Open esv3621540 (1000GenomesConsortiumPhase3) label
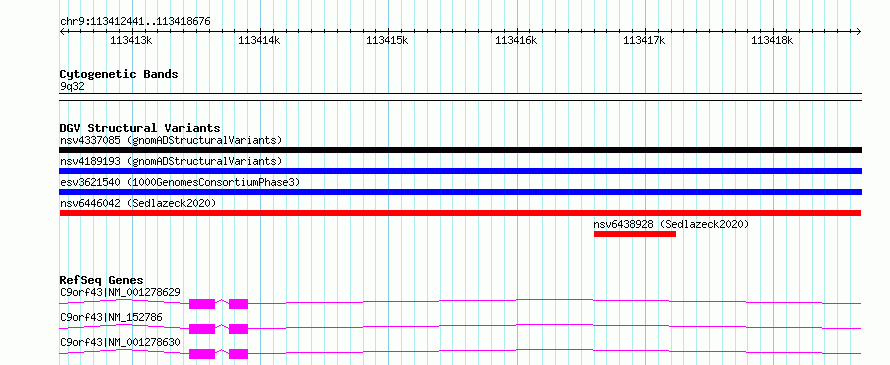The image size is (890, 365). tap(180, 182)
